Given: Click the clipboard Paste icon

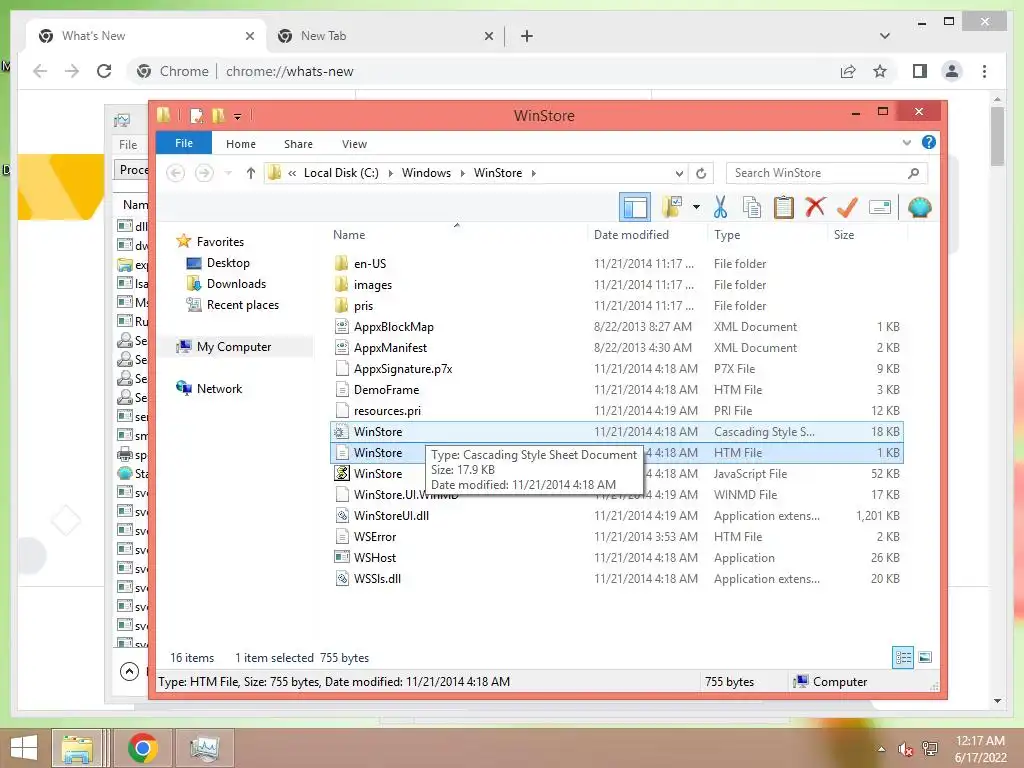Looking at the screenshot, I should pos(783,207).
